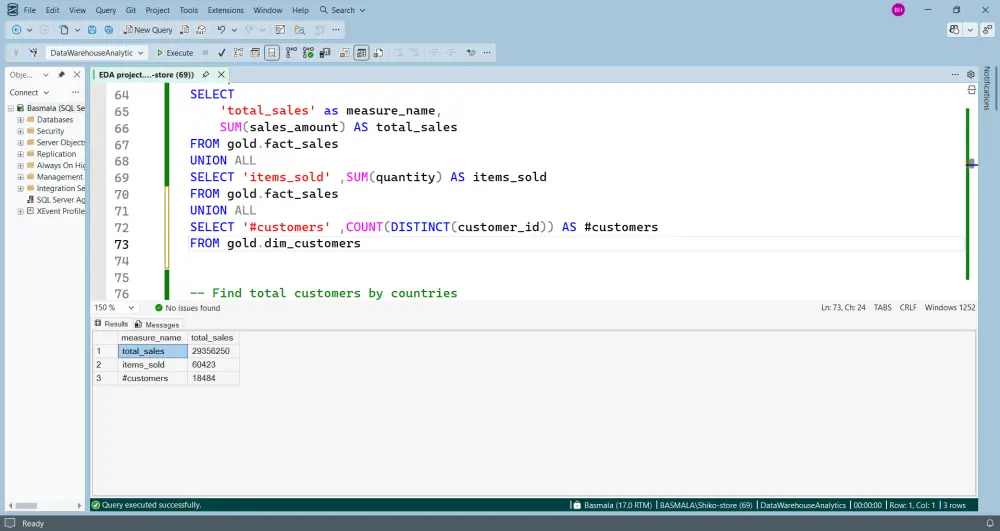Toggle Results to Grid mode
This screenshot has height=531, width=1000.
tap(362, 53)
